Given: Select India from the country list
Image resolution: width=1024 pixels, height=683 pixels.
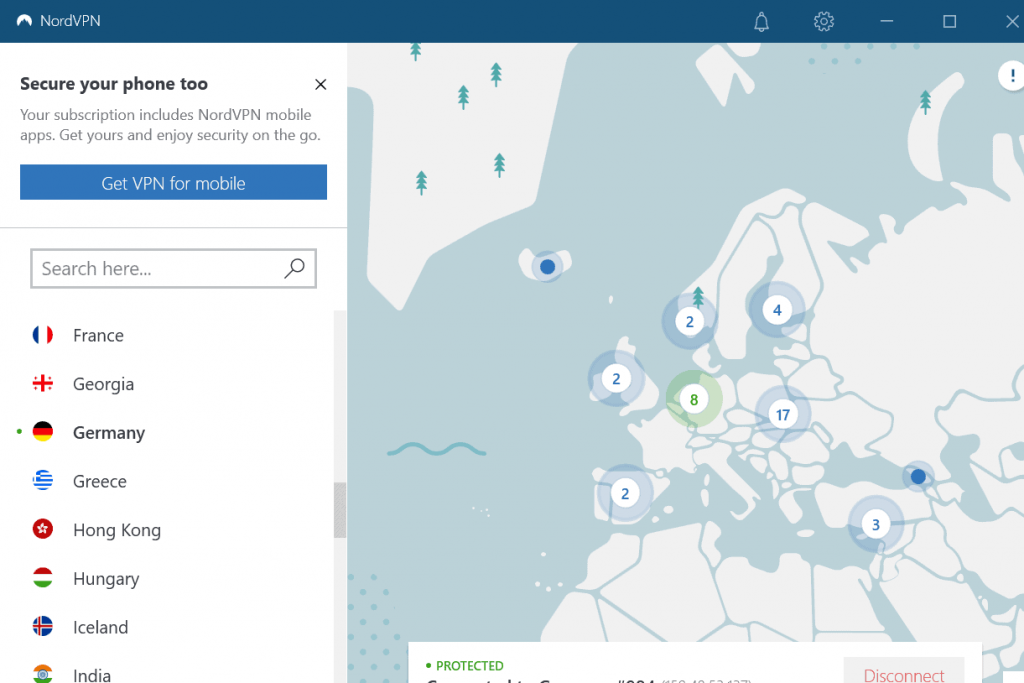Looking at the screenshot, I should click(x=90, y=673).
